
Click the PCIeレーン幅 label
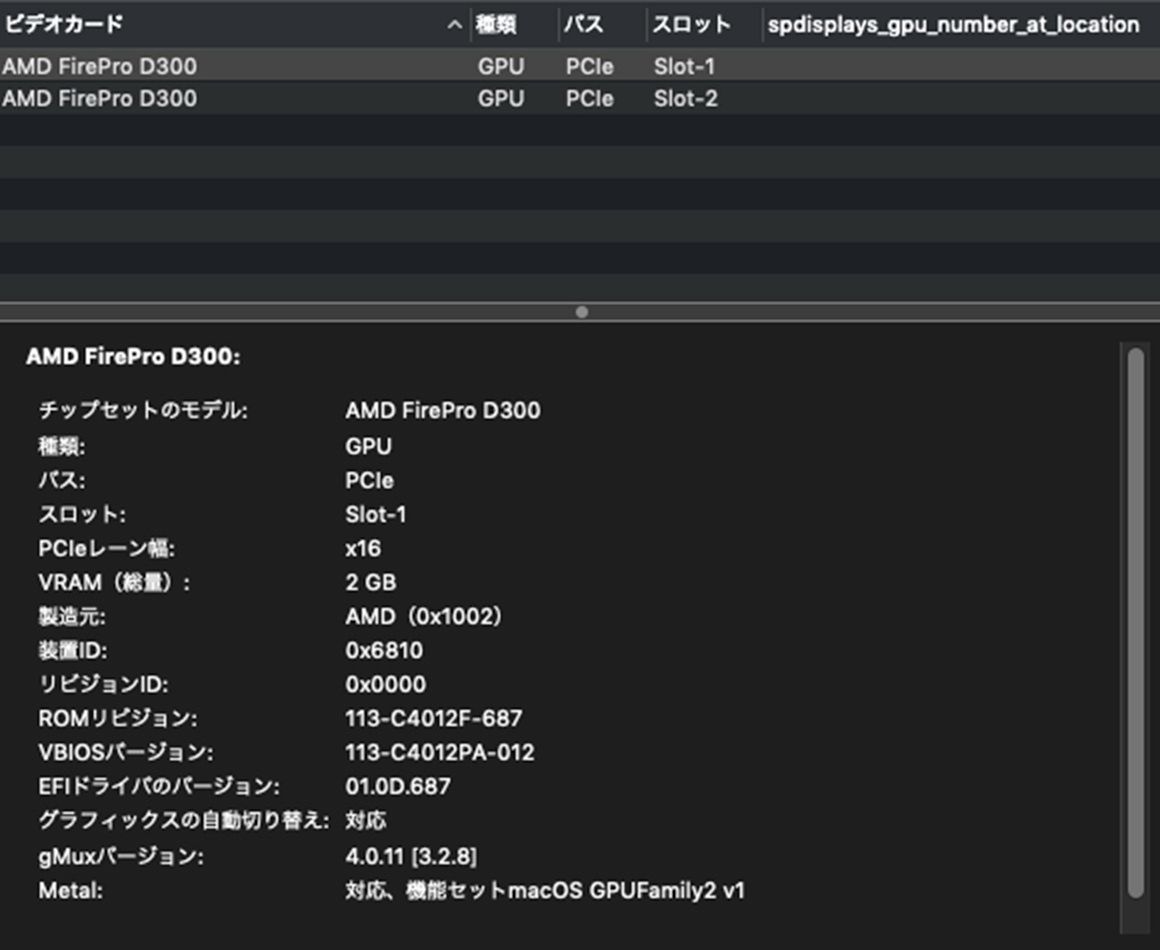(x=107, y=548)
